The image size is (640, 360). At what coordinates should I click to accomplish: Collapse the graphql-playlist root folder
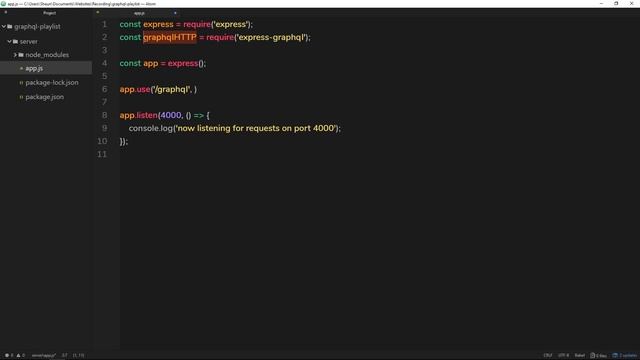[4, 27]
